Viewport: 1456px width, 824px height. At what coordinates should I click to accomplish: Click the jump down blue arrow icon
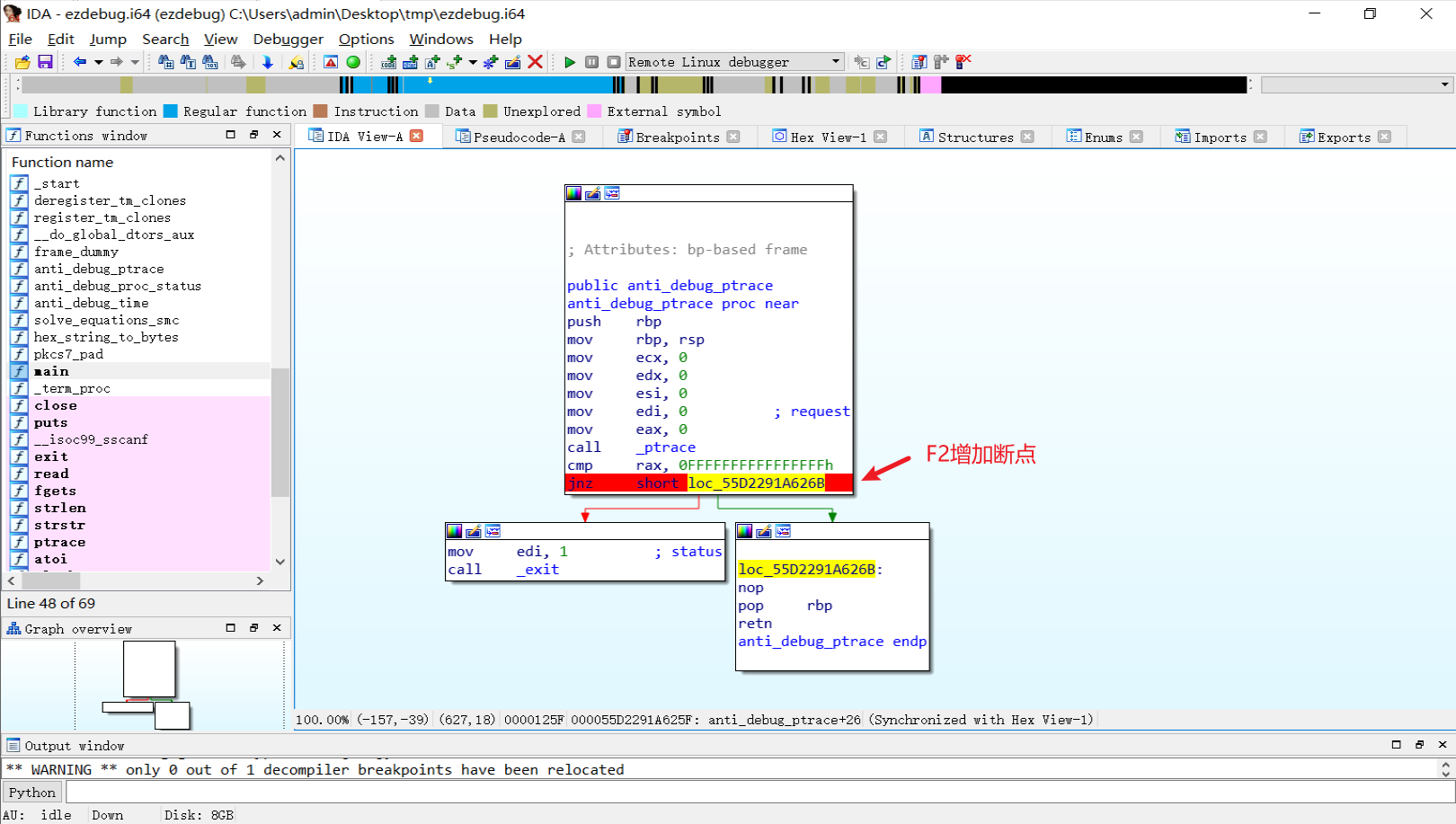(x=267, y=62)
